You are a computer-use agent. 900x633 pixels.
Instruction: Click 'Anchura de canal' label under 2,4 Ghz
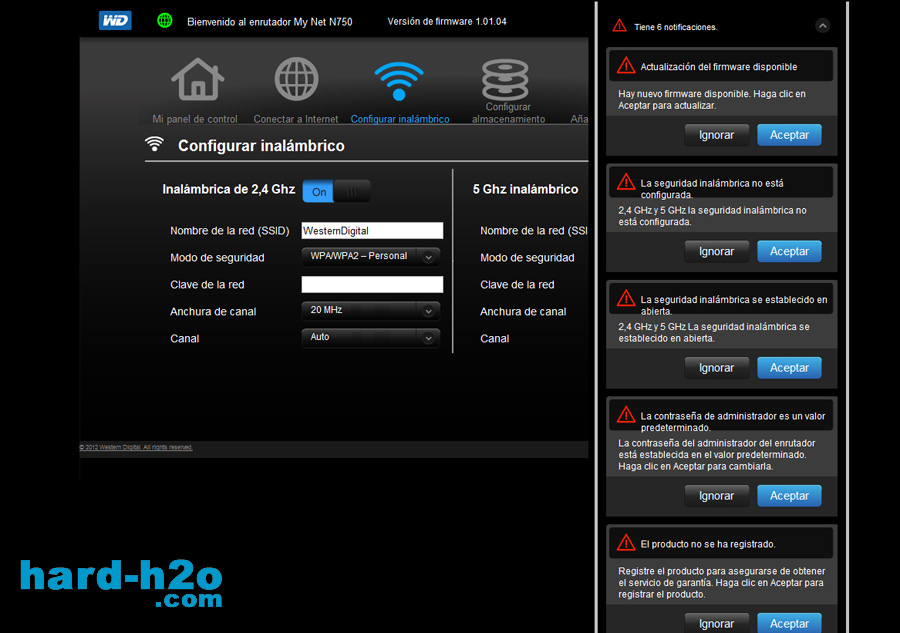tap(213, 312)
